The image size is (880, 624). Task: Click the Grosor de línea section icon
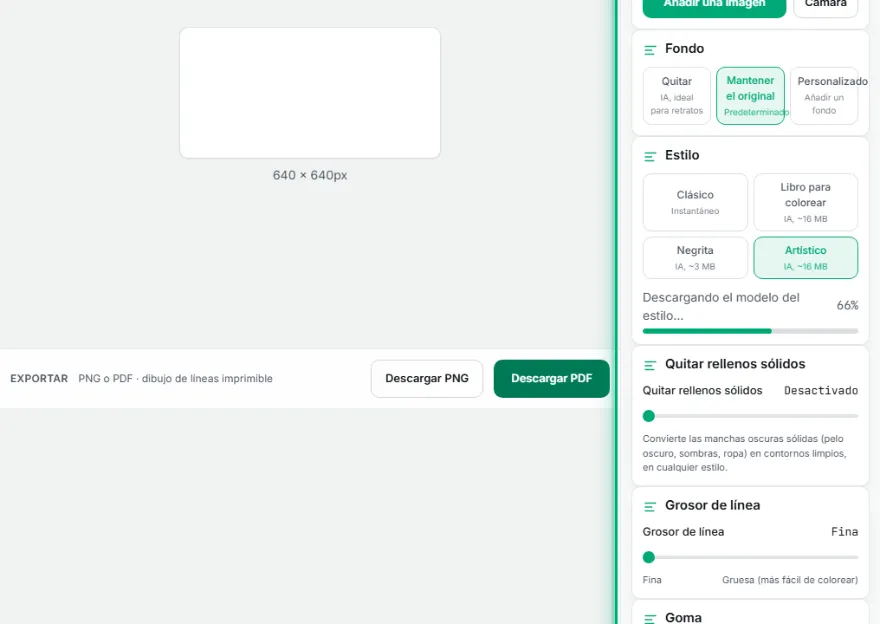click(650, 507)
